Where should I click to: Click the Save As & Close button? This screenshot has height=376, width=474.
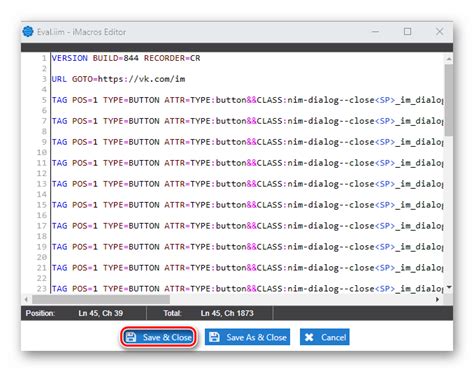tap(247, 337)
